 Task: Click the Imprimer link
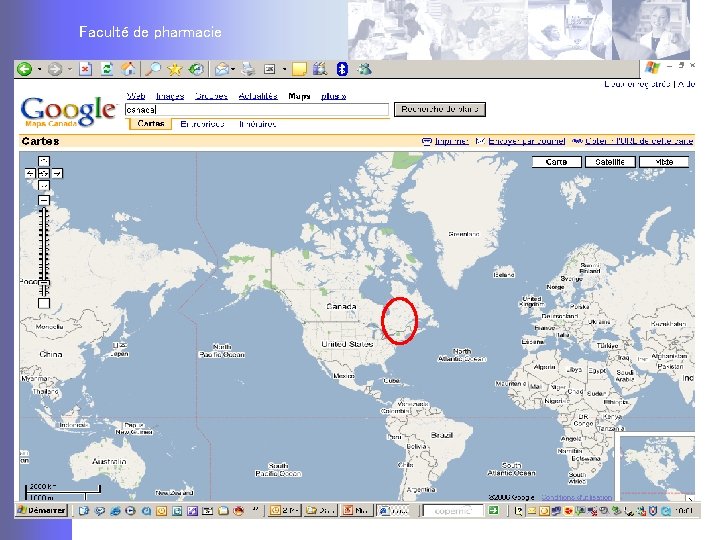[x=451, y=141]
